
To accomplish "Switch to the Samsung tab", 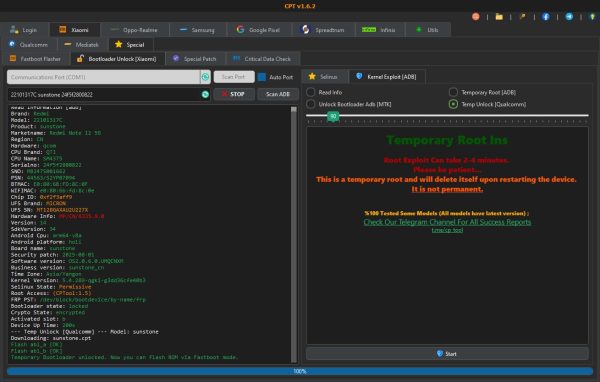I will (x=197, y=30).
